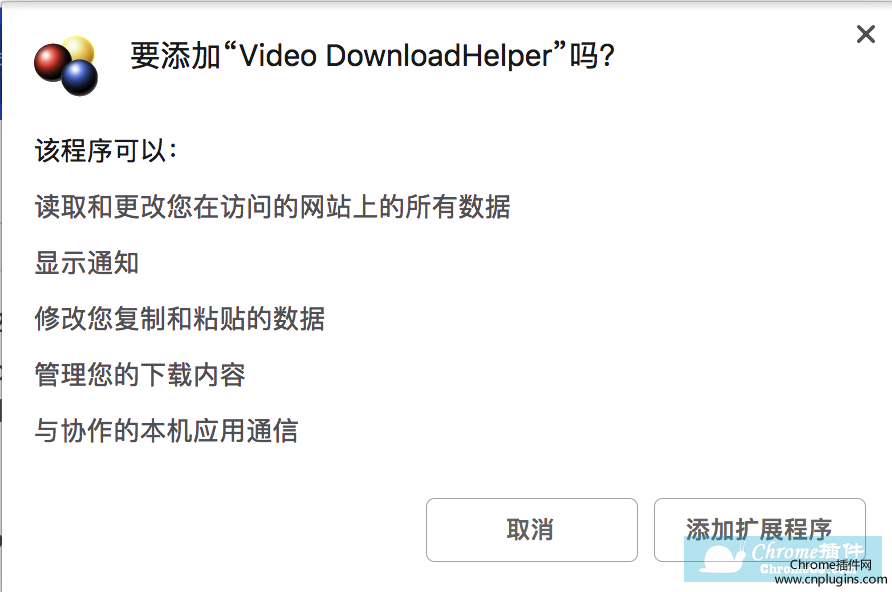Select the 修改您复制和粘贴的数据 permission line
This screenshot has height=592, width=892.
tap(180, 318)
